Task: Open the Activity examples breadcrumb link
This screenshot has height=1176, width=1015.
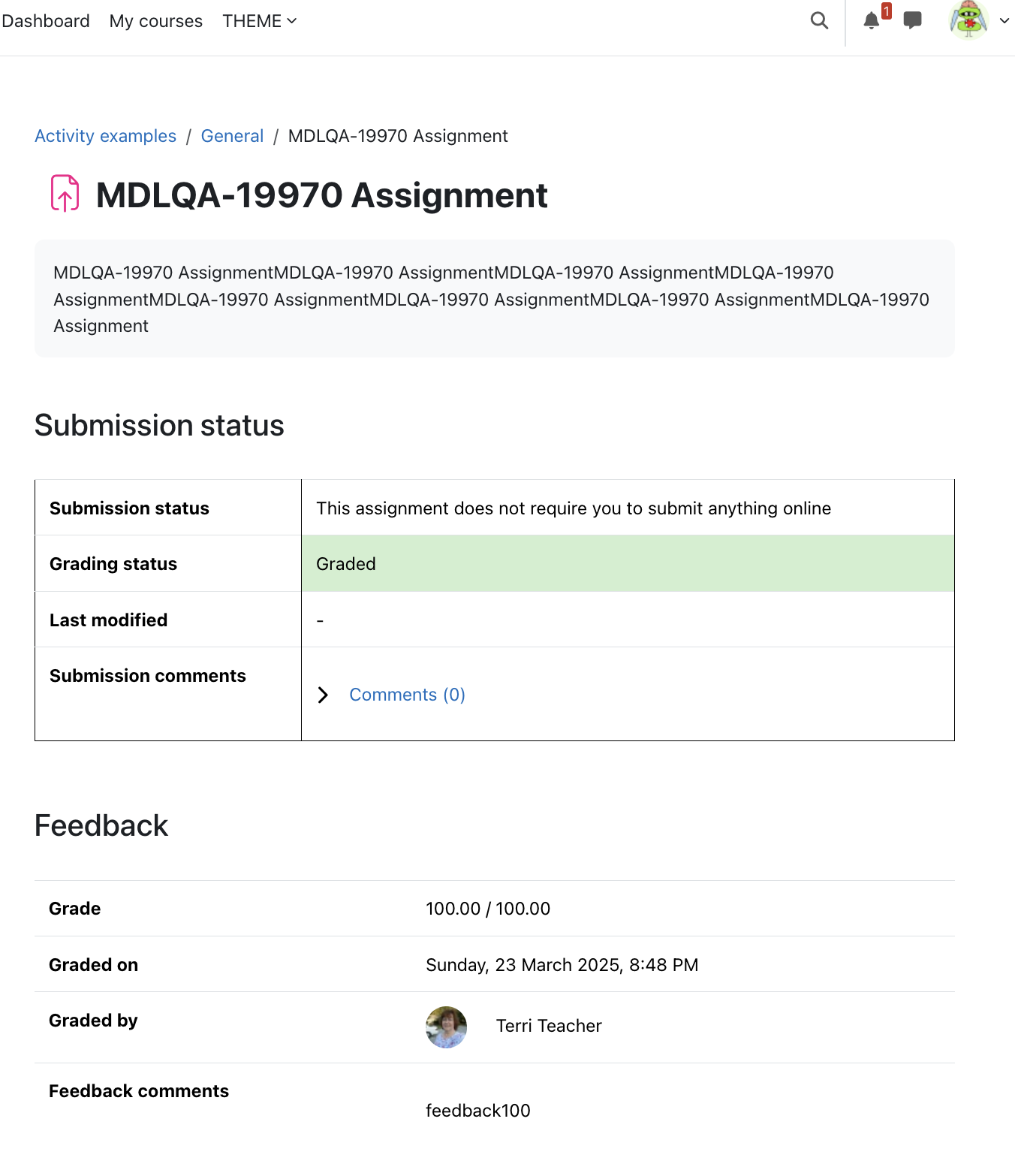Action: pyautogui.click(x=106, y=136)
